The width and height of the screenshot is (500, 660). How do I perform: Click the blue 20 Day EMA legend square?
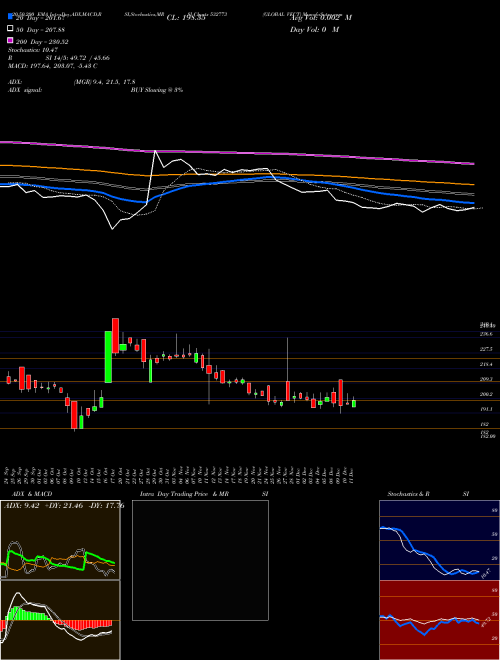tap(11, 17)
